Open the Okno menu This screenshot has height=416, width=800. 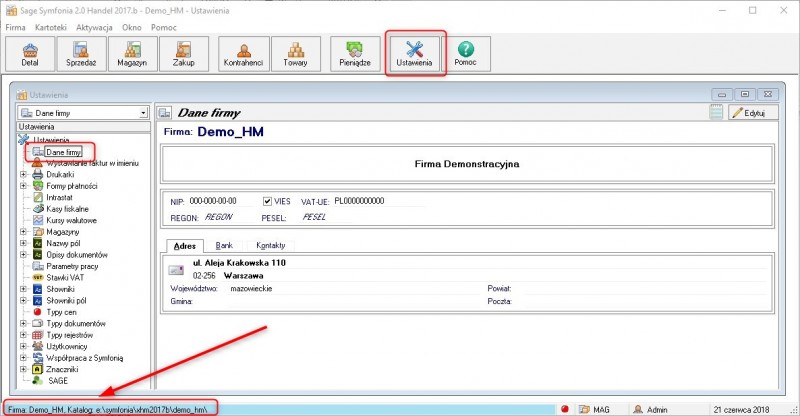click(132, 28)
